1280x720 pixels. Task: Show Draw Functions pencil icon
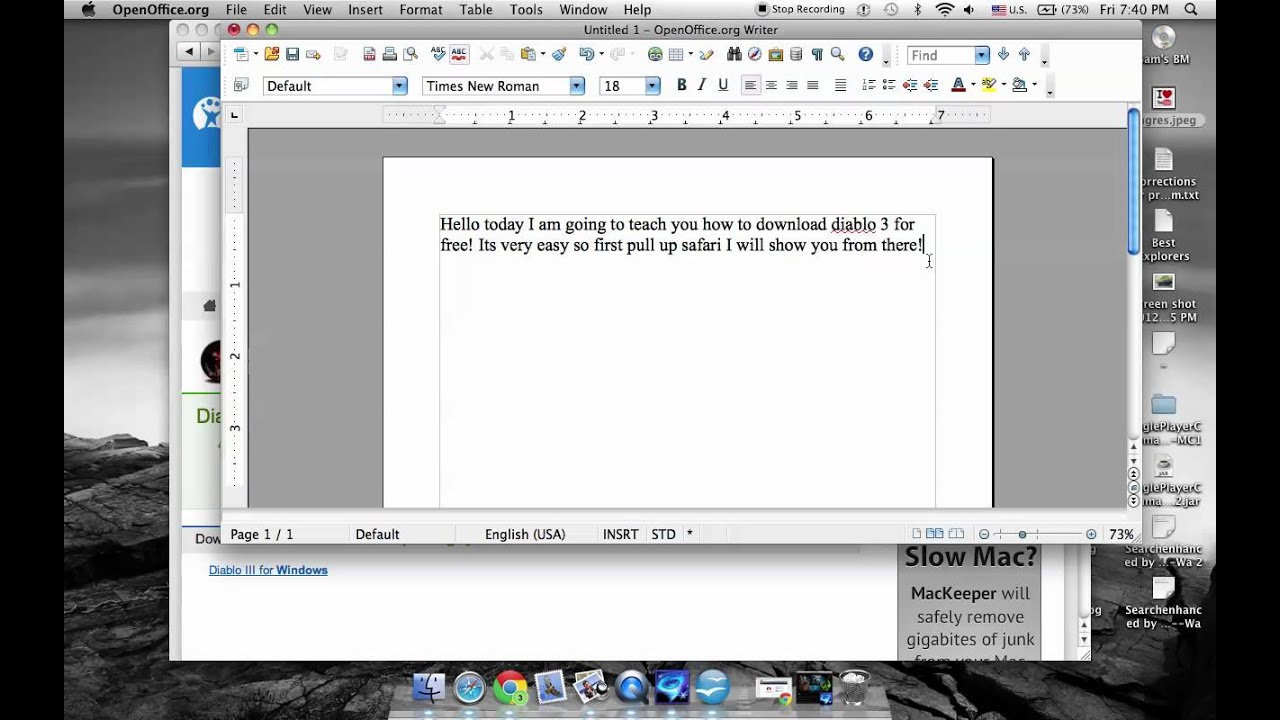click(706, 54)
